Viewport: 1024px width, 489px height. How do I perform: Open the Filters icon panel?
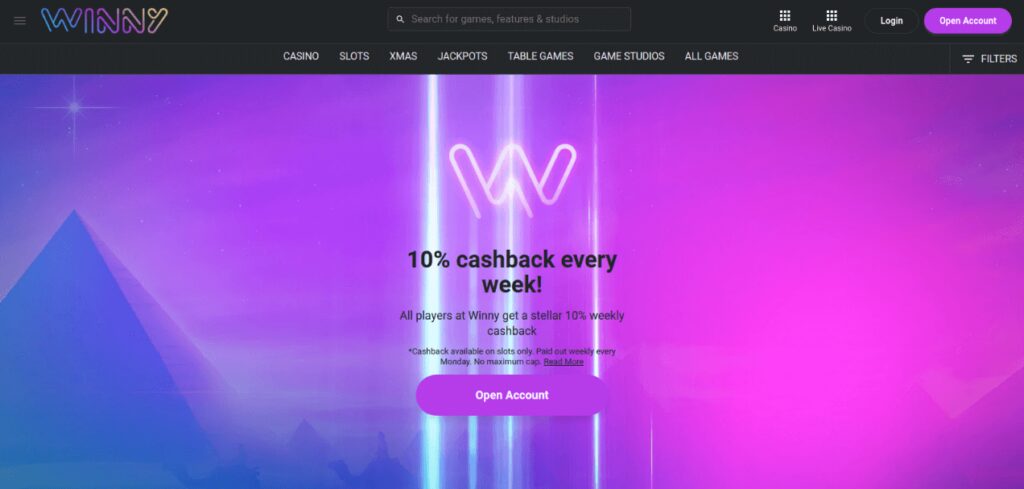(x=968, y=59)
